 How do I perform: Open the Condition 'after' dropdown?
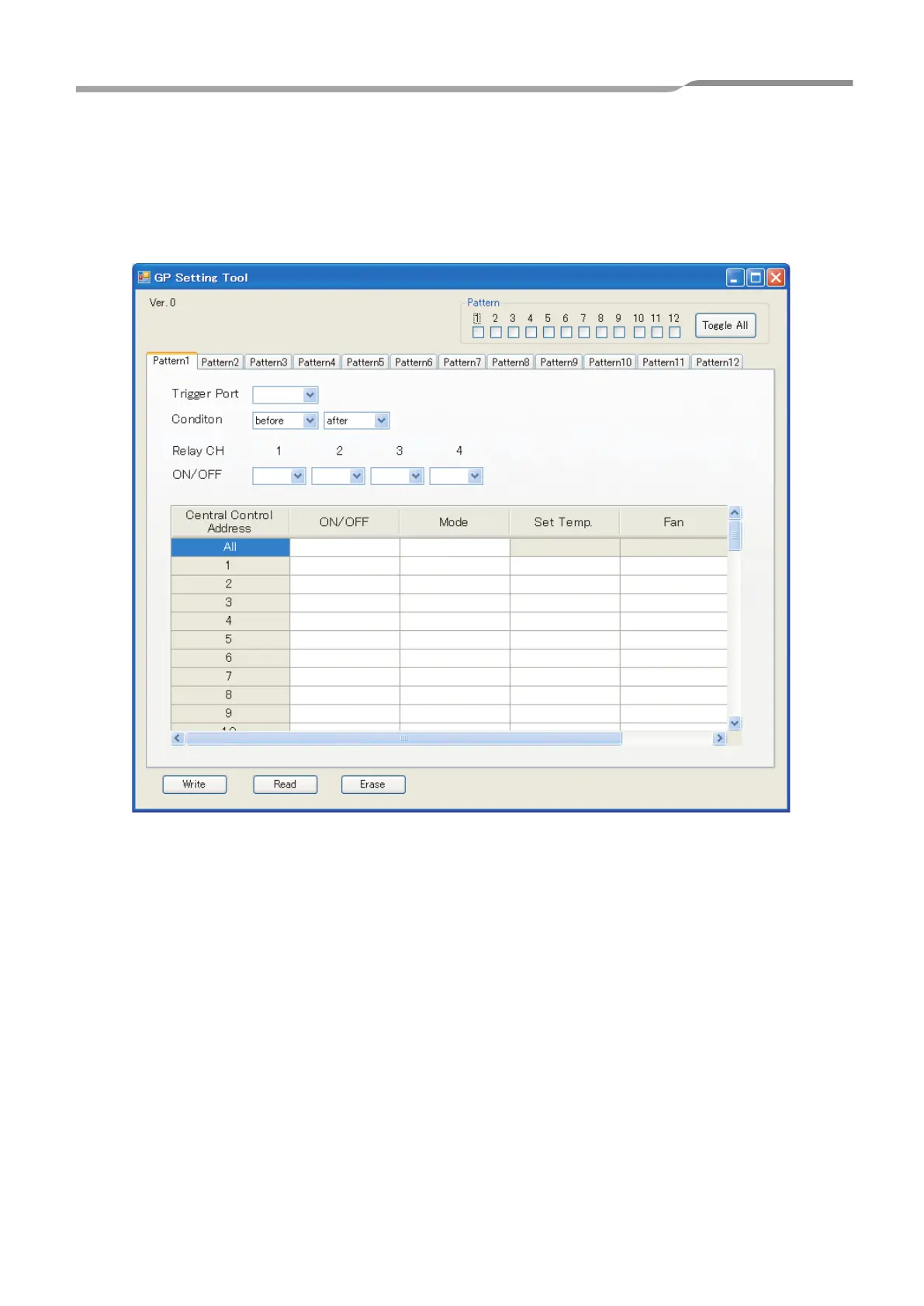click(357, 421)
